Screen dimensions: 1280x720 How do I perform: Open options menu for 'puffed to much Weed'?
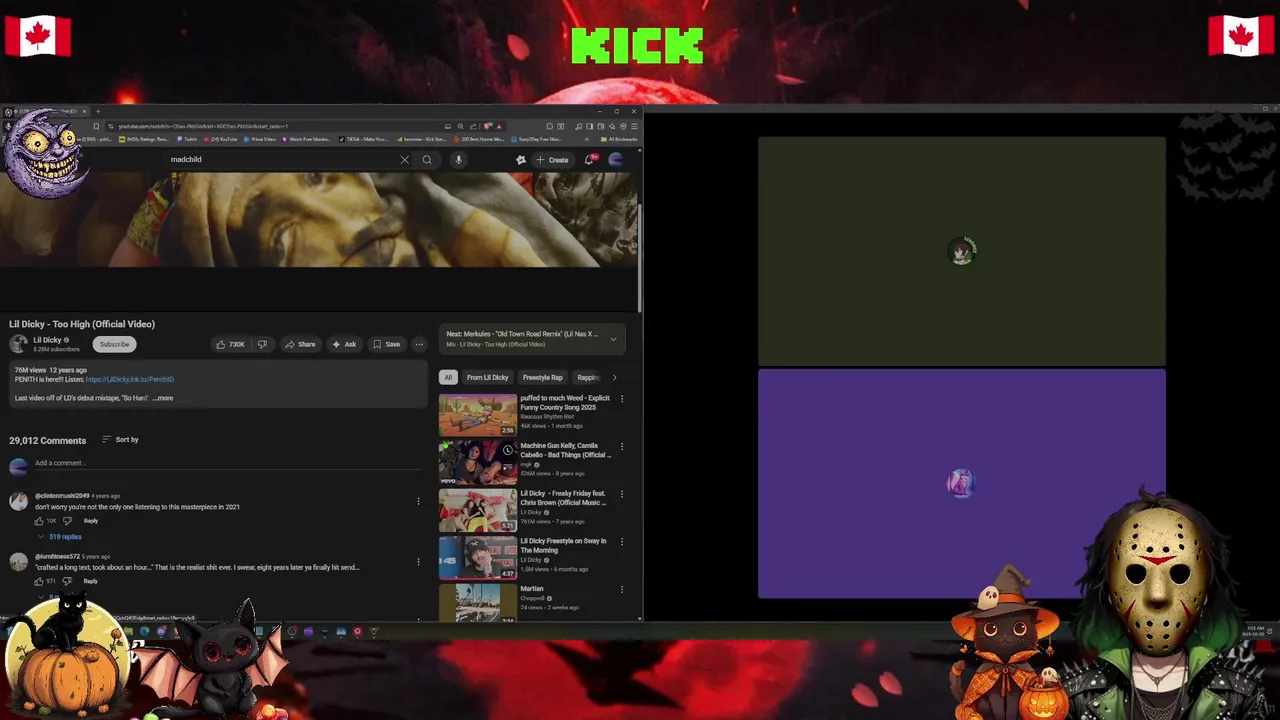(622, 399)
